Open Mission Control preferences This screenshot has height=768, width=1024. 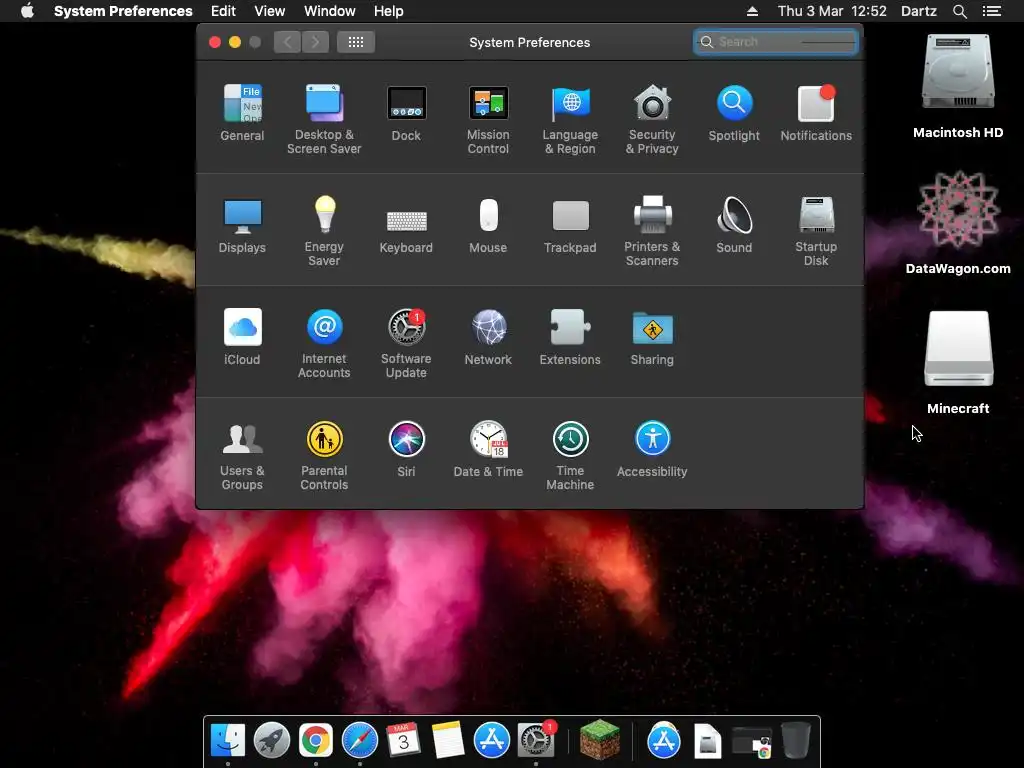pyautogui.click(x=488, y=120)
